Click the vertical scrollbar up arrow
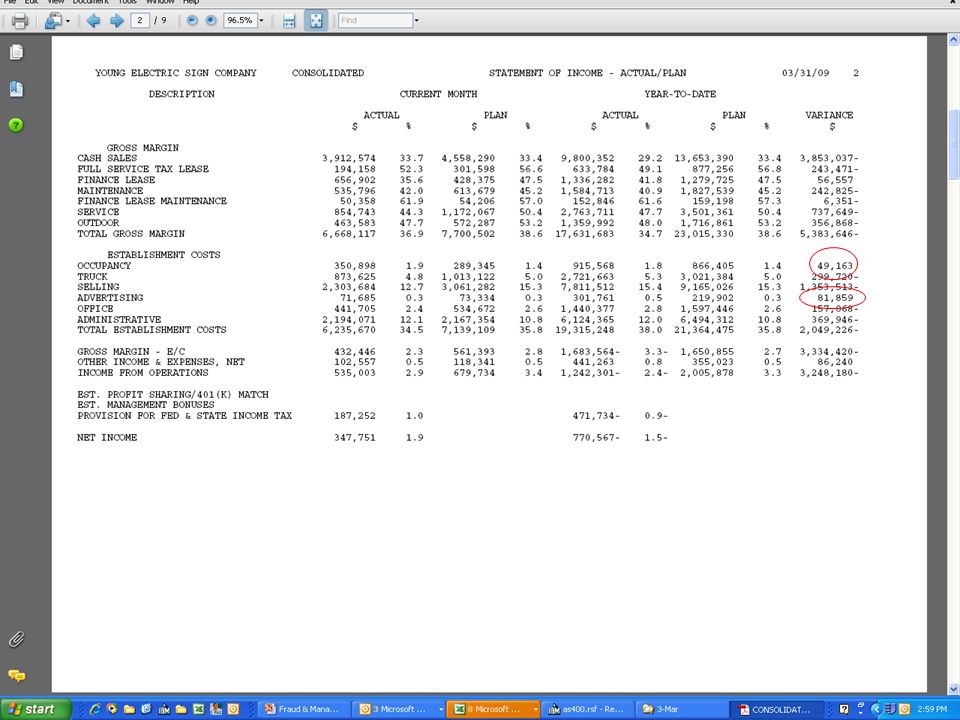This screenshot has width=960, height=720. click(953, 40)
